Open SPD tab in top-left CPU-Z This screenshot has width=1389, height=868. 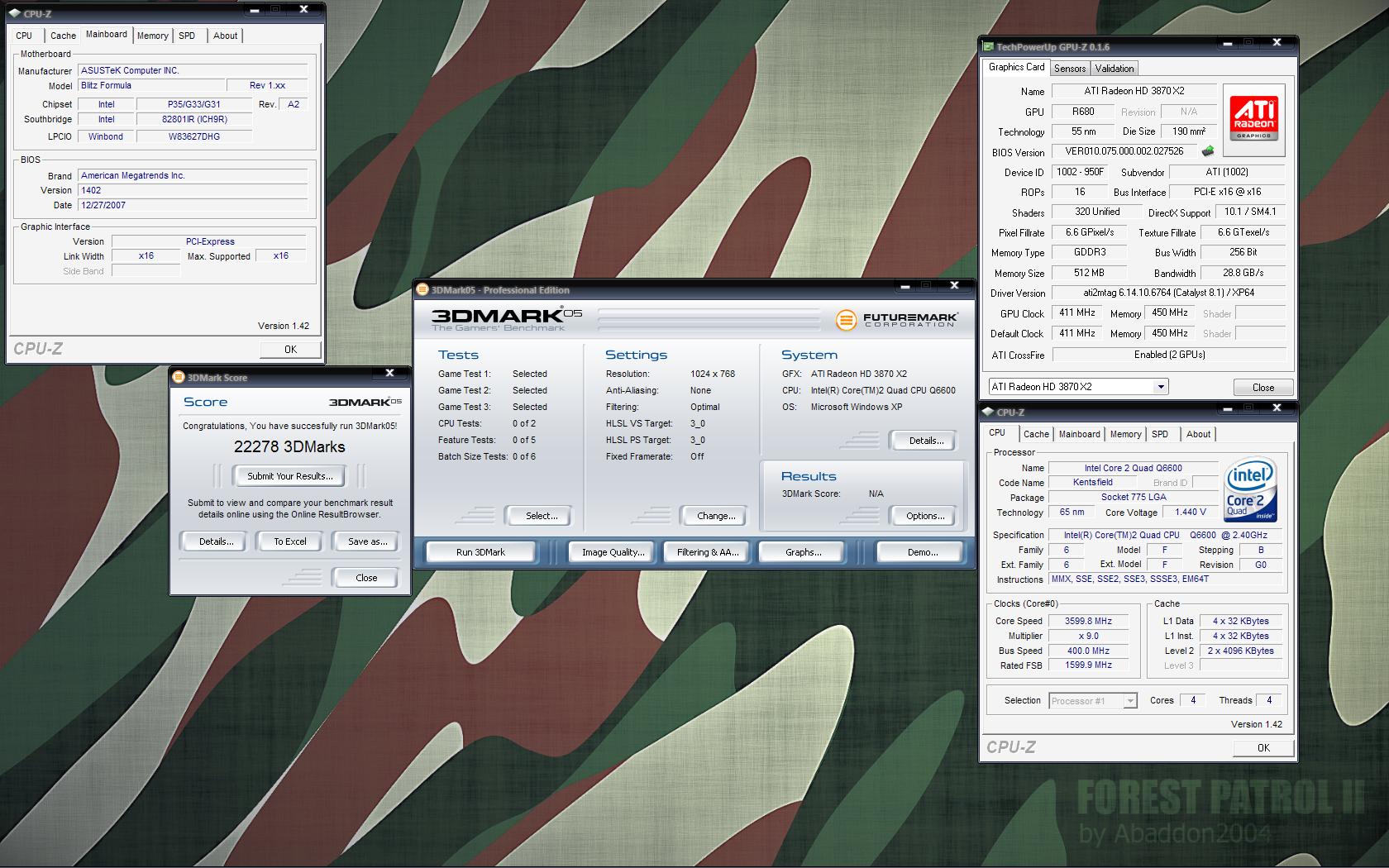coord(187,36)
